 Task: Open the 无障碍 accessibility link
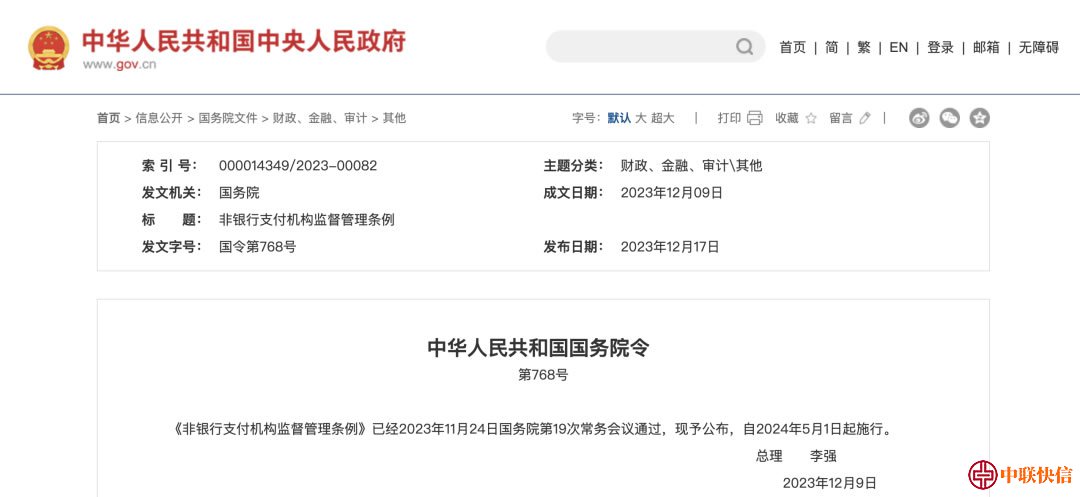point(1039,47)
